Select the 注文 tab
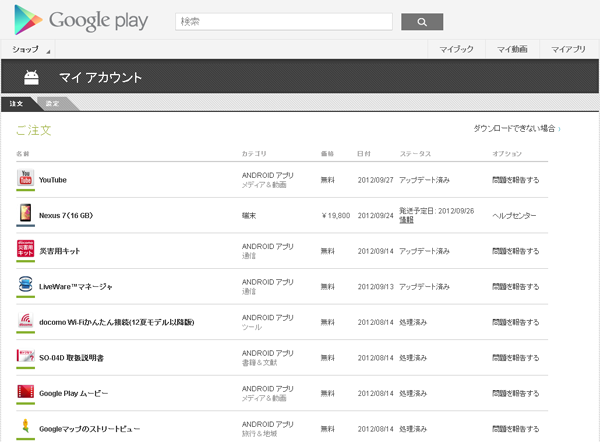 tap(16, 104)
